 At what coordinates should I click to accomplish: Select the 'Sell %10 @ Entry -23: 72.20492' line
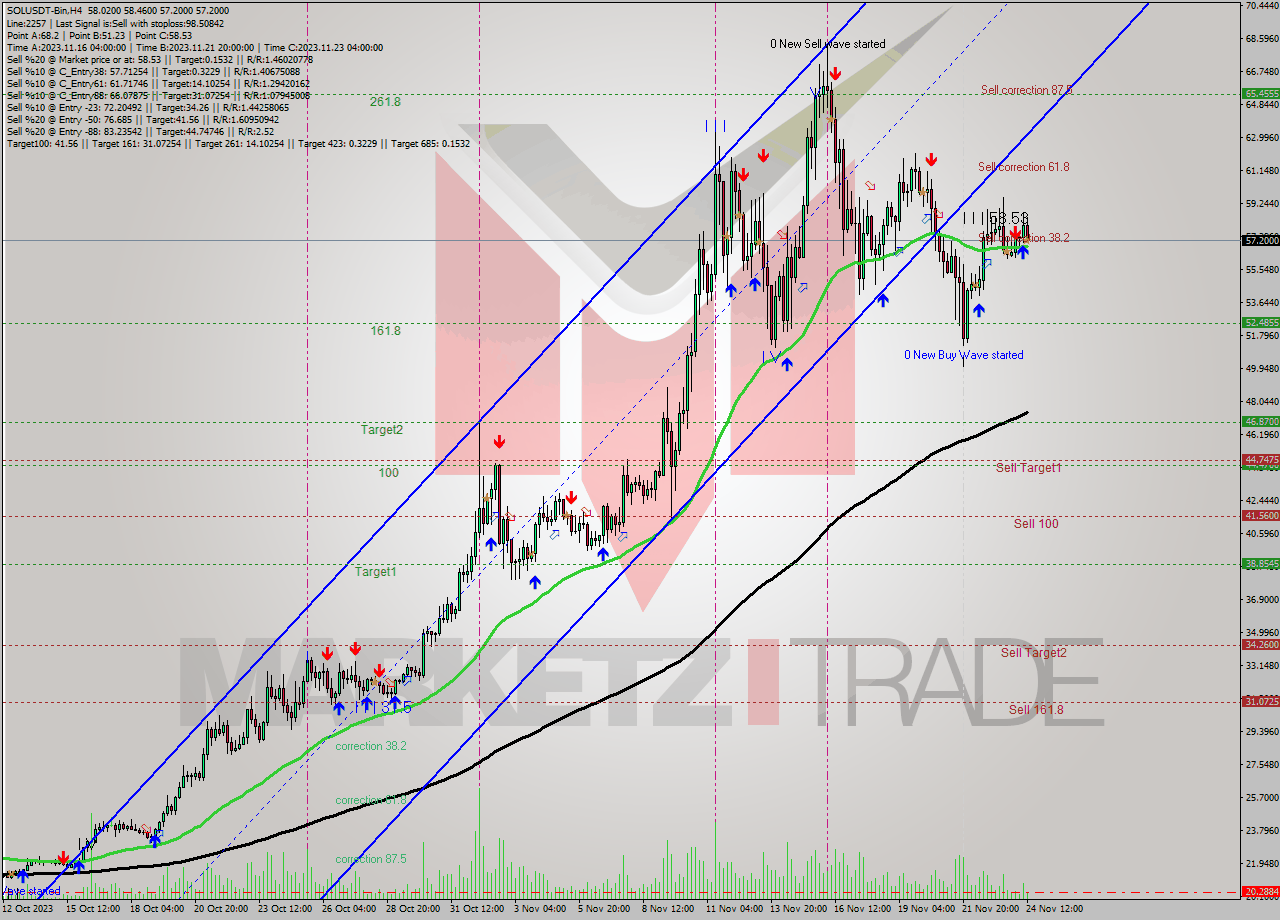pyautogui.click(x=148, y=108)
